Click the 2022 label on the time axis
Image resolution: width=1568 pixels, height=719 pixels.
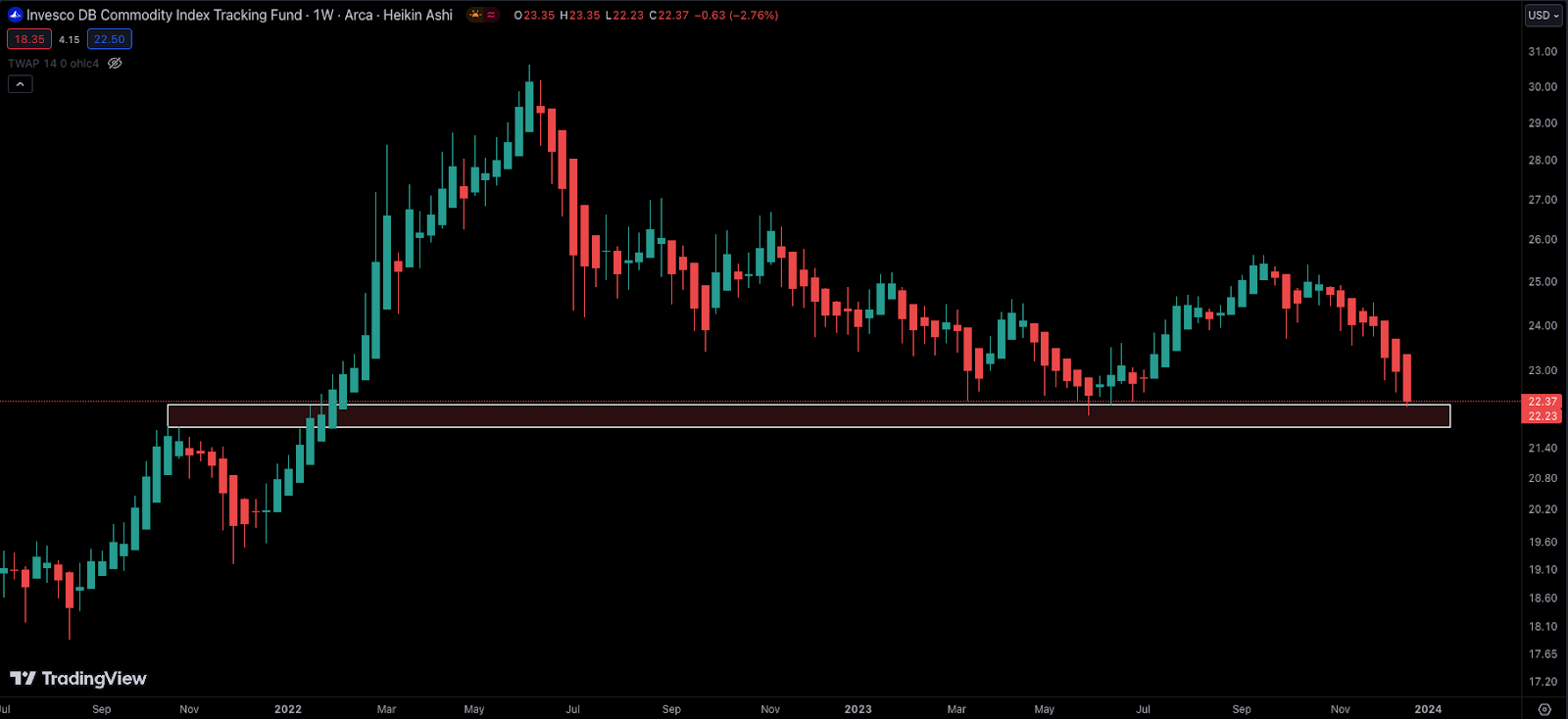288,709
